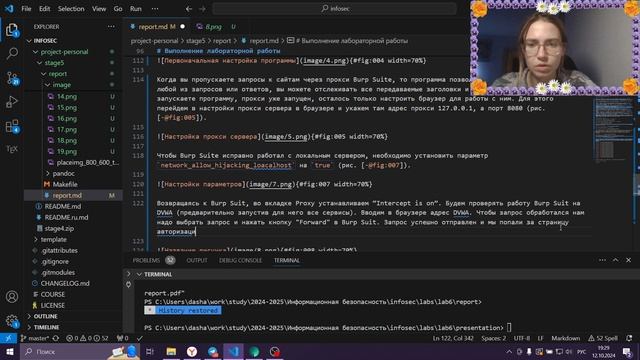
Task: Open CHANGELOG.md in Explorer
Action: [65, 283]
